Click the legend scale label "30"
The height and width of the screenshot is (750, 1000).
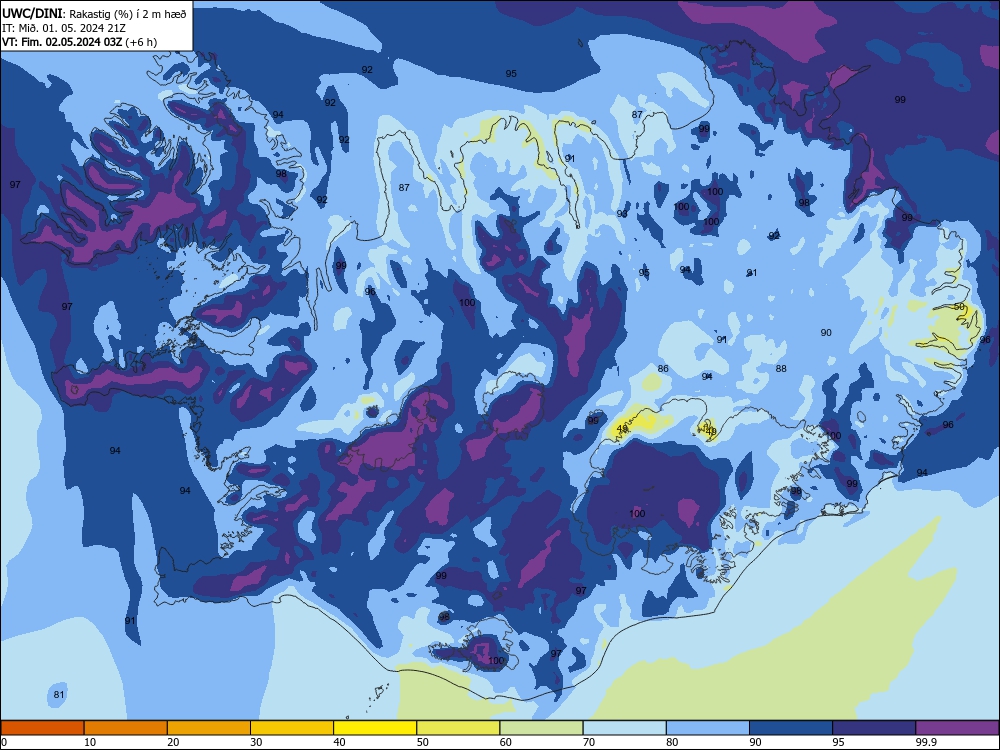point(256,742)
